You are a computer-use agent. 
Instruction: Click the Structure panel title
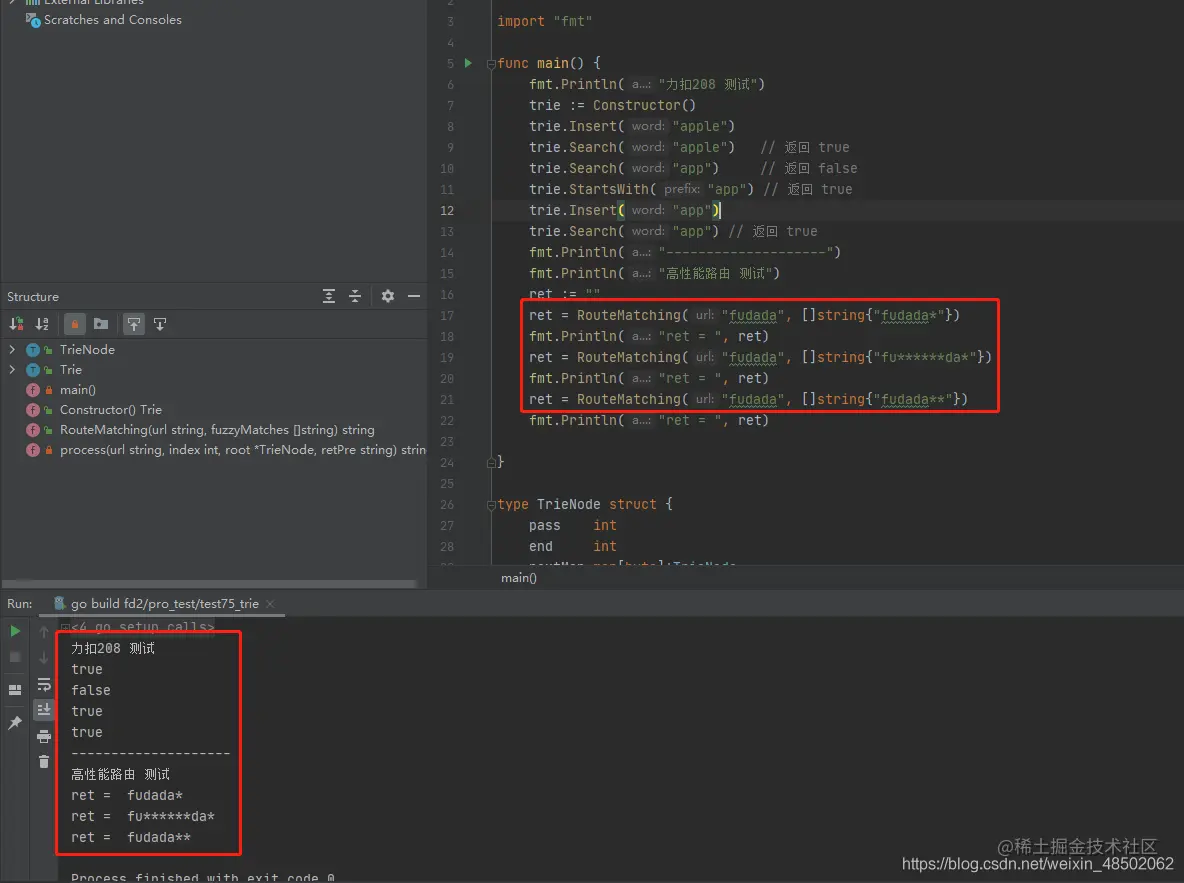click(x=32, y=297)
